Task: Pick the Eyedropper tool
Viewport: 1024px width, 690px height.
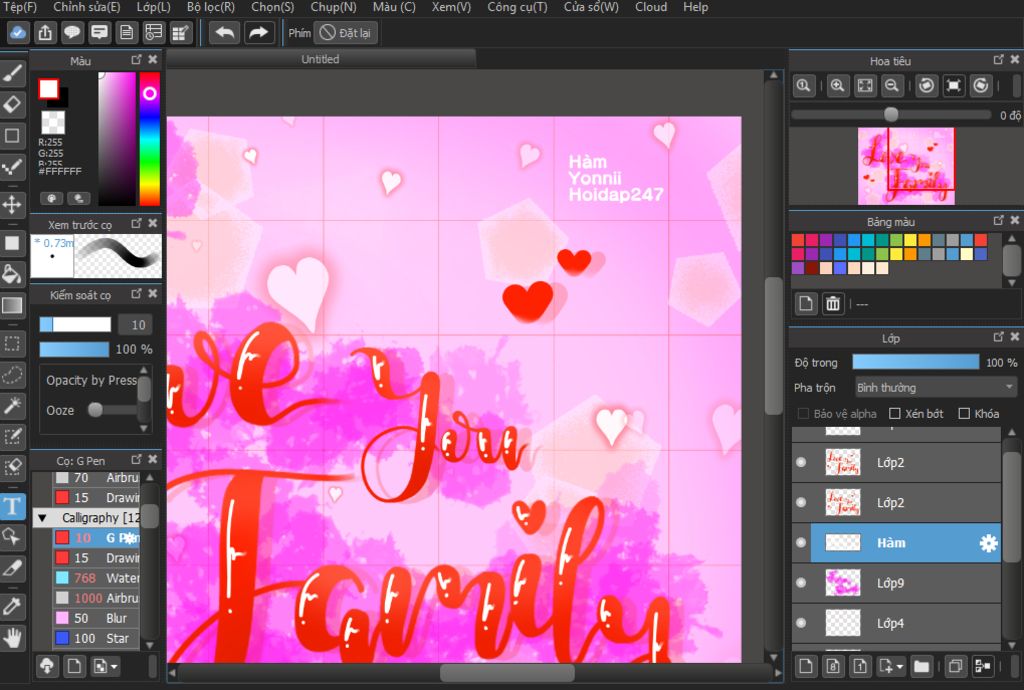Action: pos(13,604)
